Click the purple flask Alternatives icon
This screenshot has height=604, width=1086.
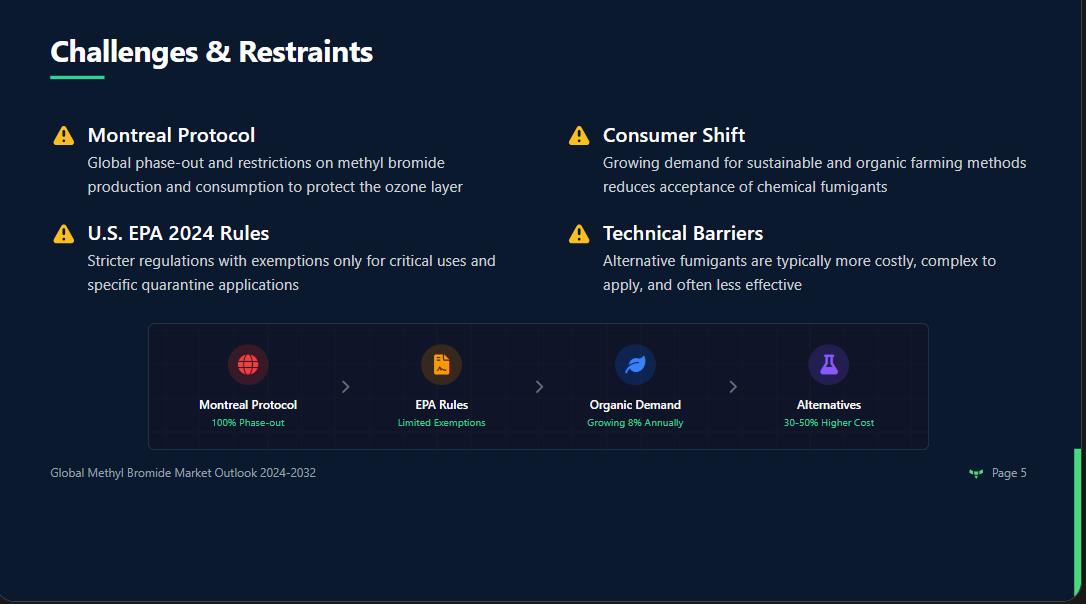(828, 364)
